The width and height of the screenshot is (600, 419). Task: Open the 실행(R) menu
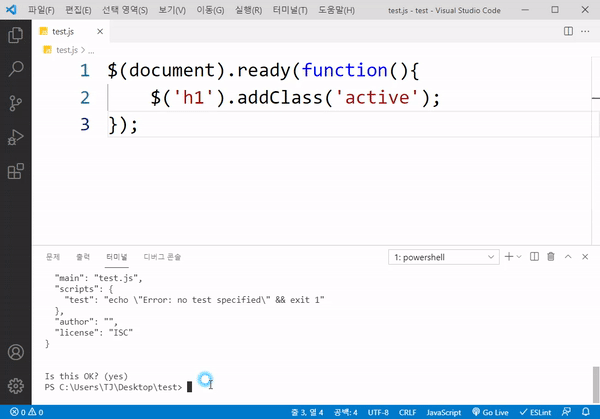point(248,10)
